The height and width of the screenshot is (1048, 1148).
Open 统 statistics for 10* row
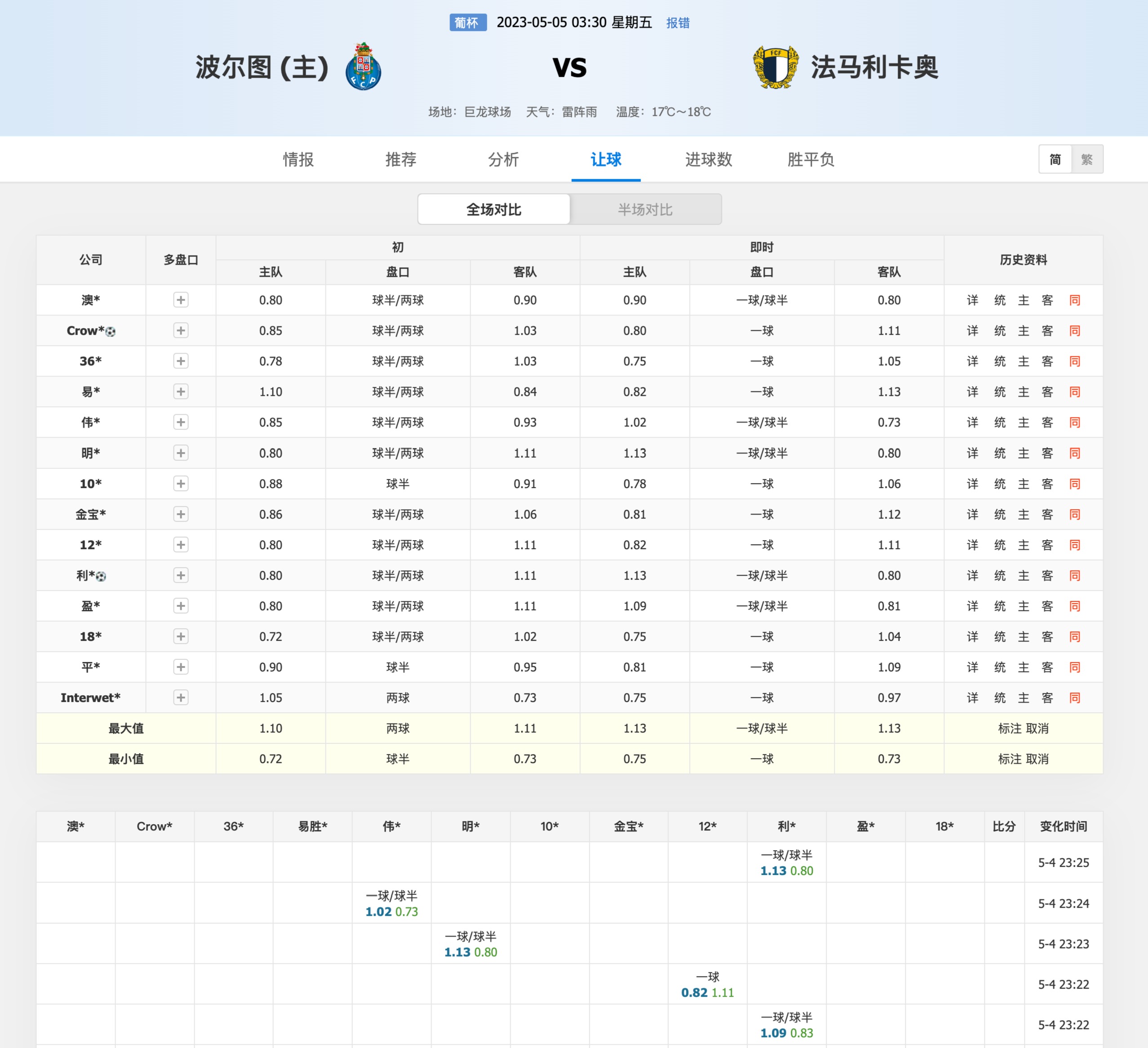1000,484
